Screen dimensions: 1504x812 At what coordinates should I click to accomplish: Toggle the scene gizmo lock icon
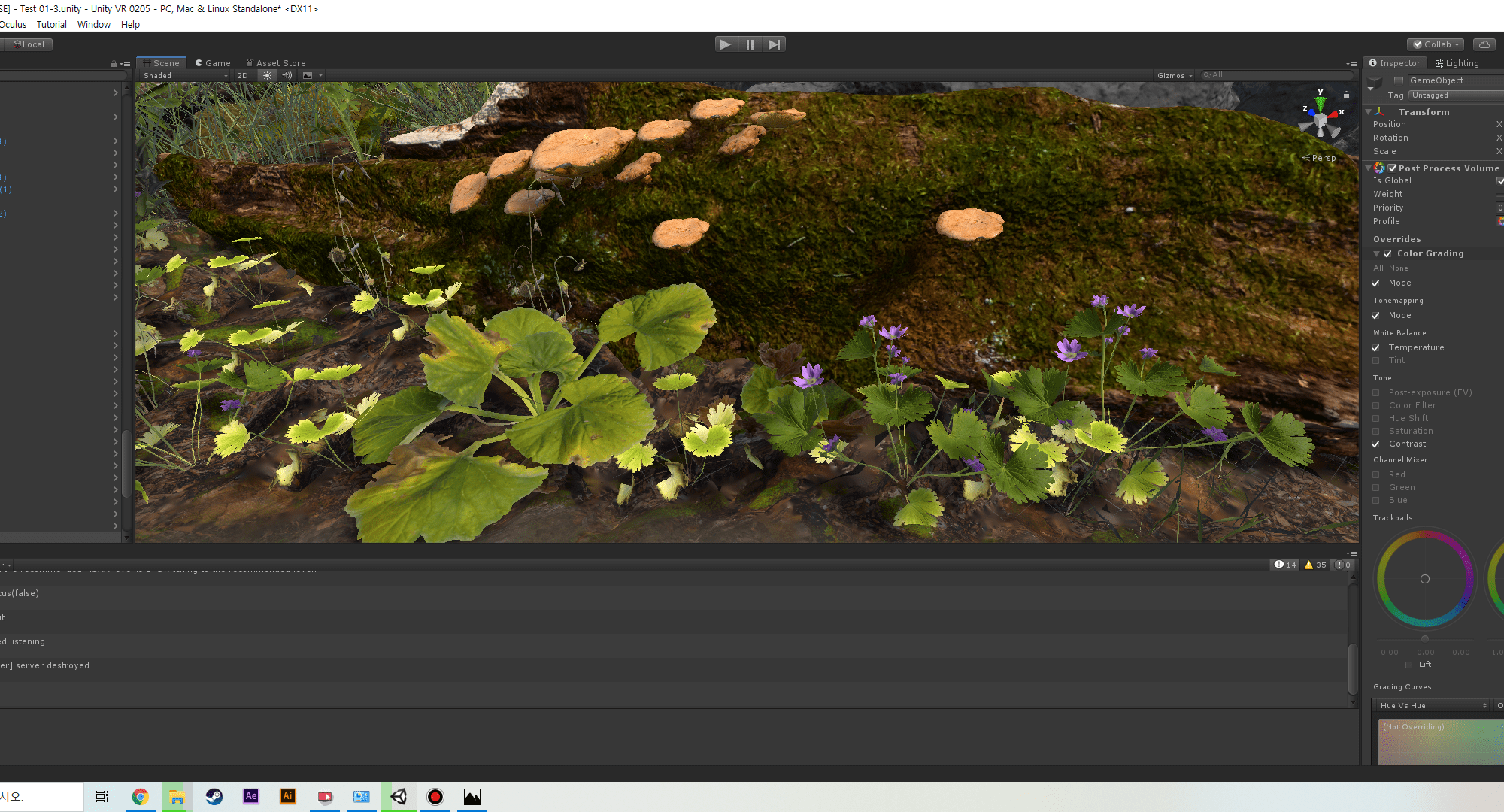click(1346, 95)
